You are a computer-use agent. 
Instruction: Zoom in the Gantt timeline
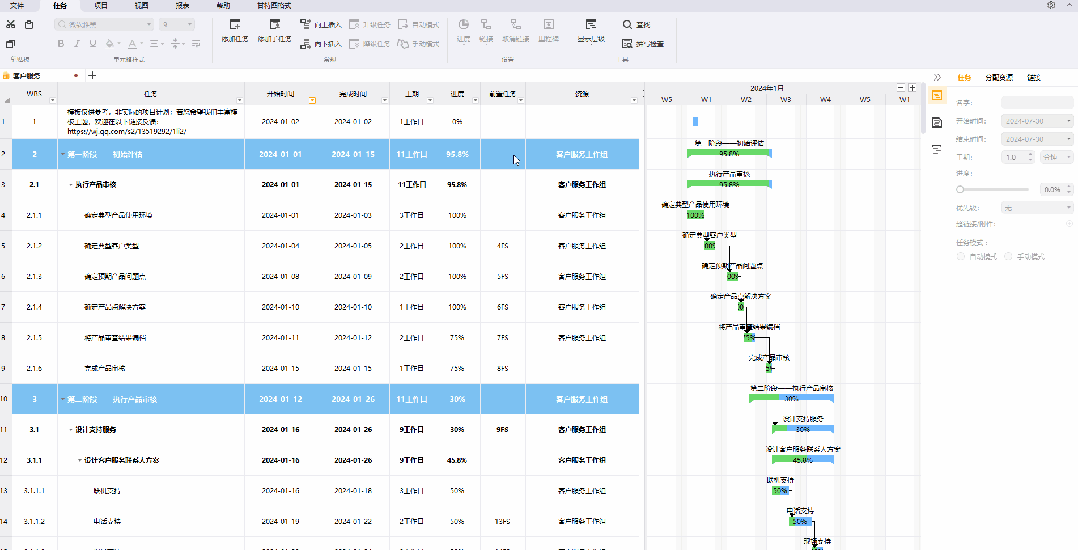(x=912, y=87)
